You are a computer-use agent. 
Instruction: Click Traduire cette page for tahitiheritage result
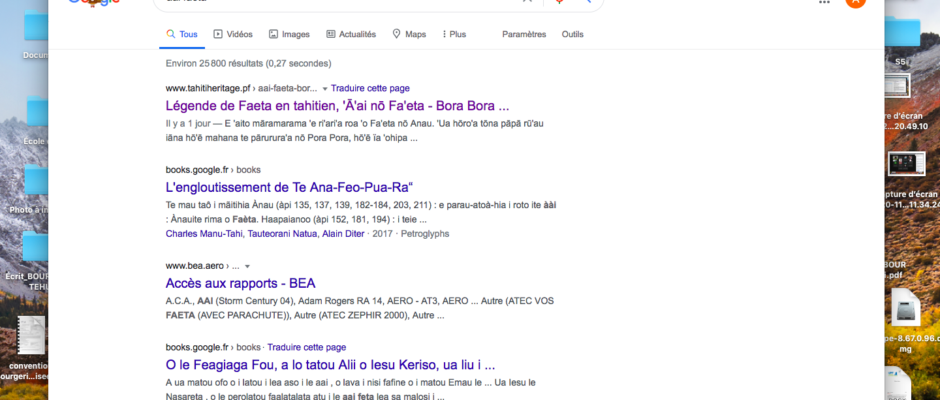(x=370, y=88)
